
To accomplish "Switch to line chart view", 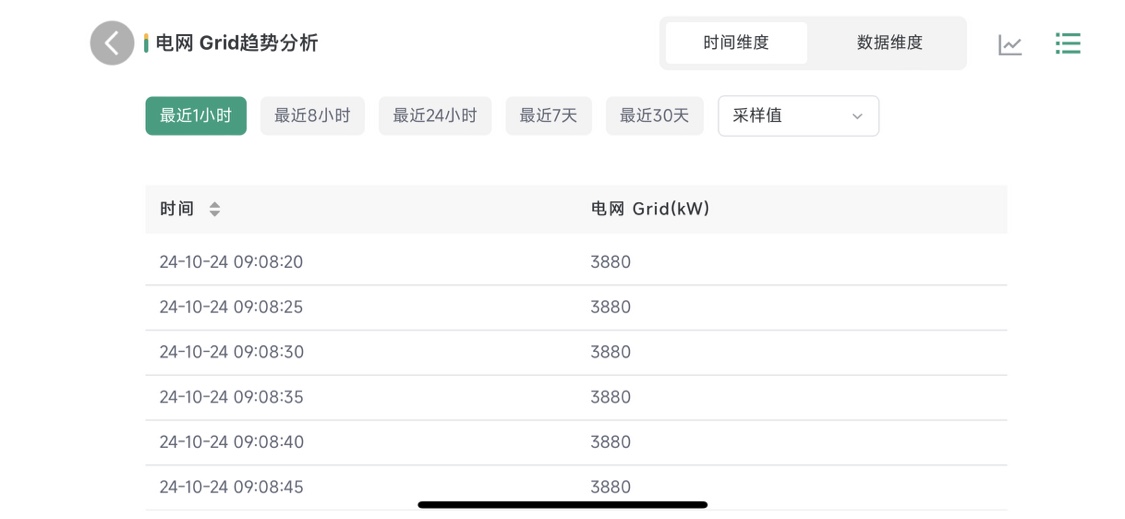I will 1010,44.
